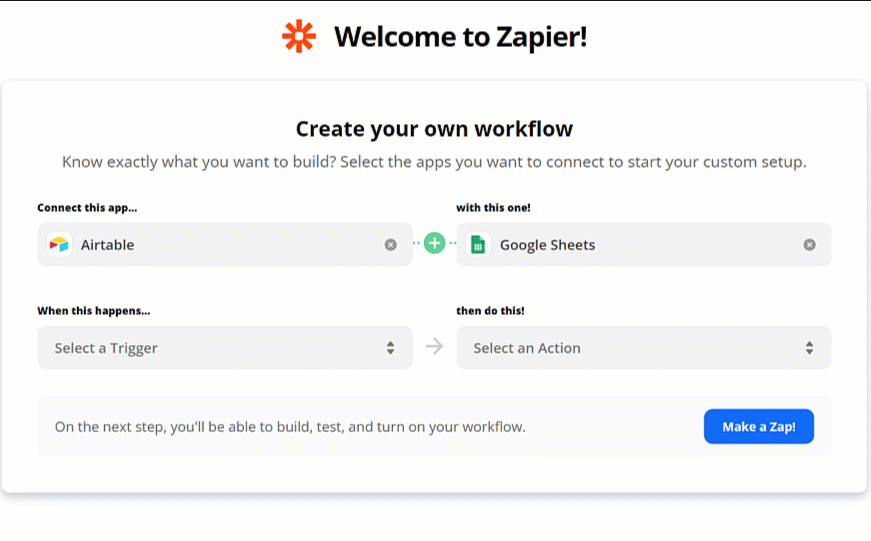Click the Airtable app icon
871x541 pixels.
coord(59,244)
